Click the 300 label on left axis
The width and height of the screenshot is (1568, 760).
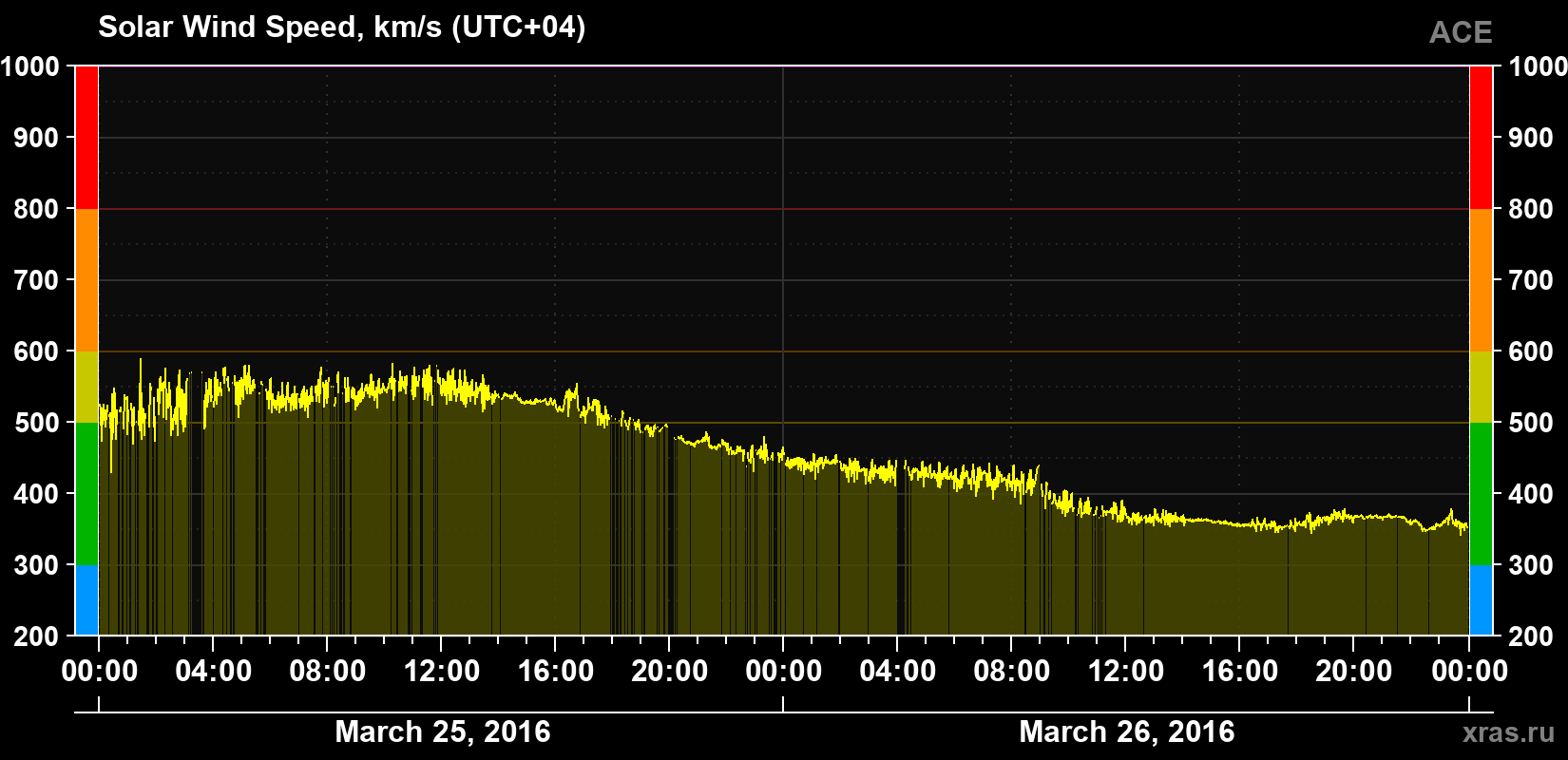point(36,565)
